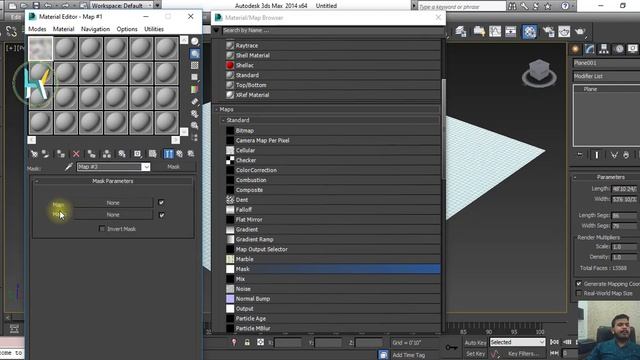Open the Modes menu in Material Editor

37,29
